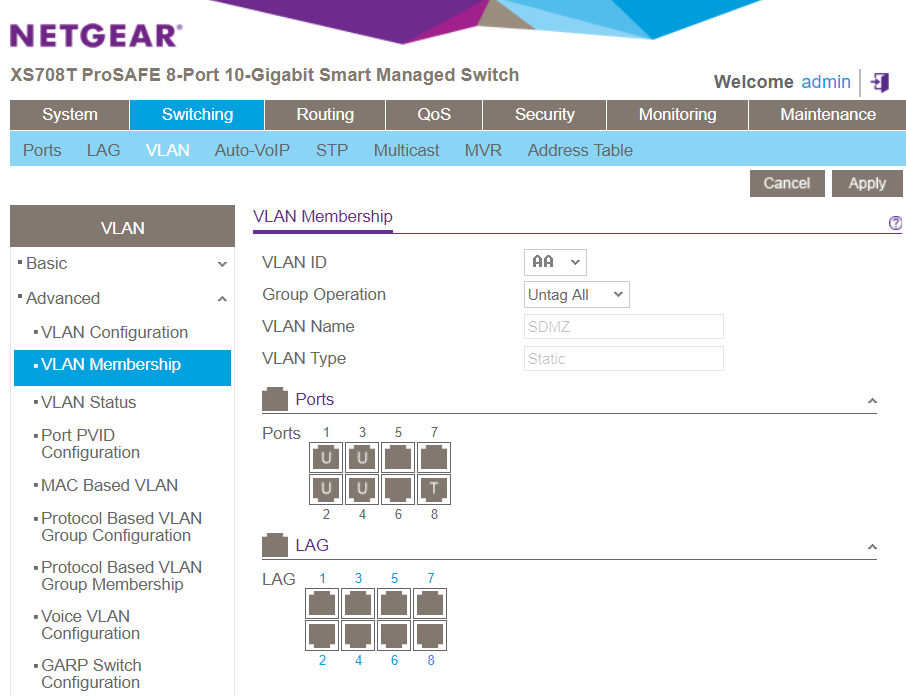This screenshot has width=906, height=696.
Task: Toggle membership of LAG 8
Action: (430, 635)
